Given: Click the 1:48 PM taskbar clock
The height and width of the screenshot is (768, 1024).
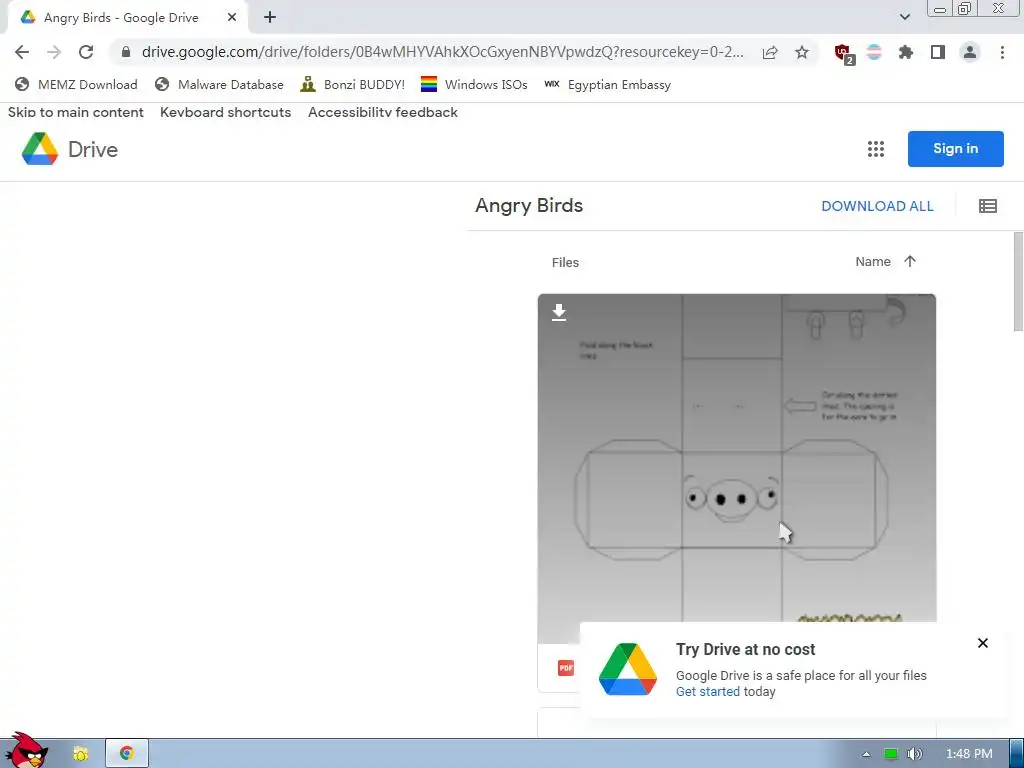Looking at the screenshot, I should 969,754.
